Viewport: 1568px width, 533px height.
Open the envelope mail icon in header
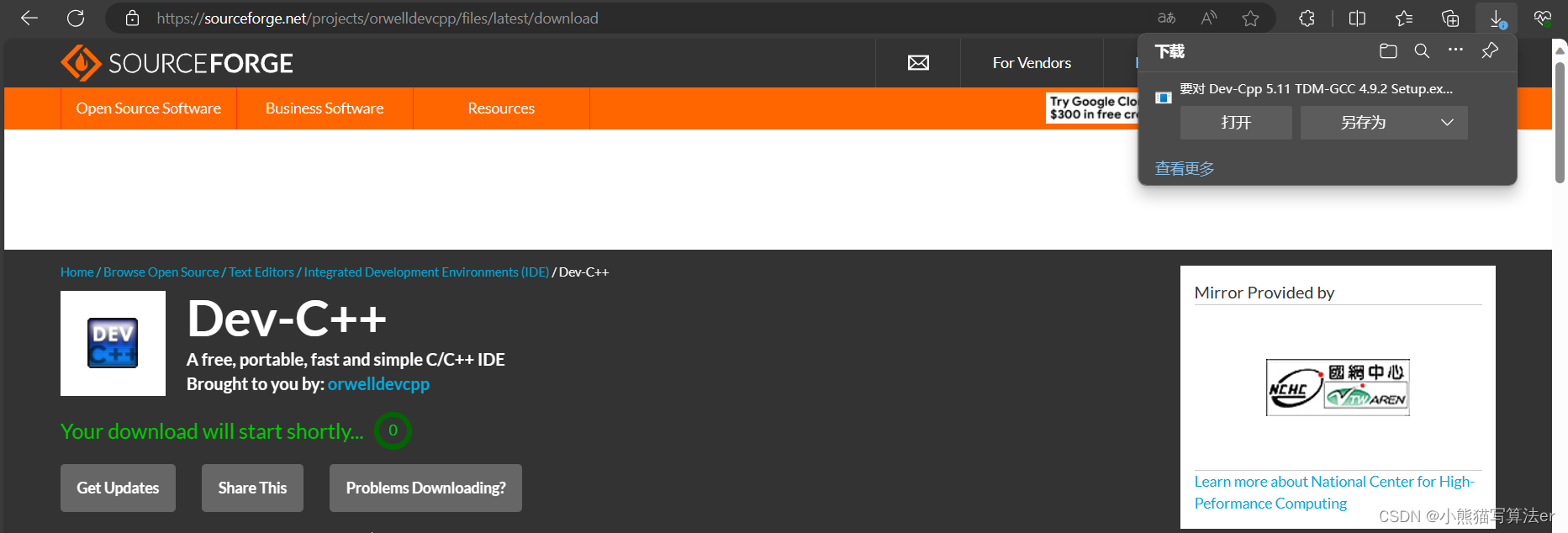click(x=918, y=63)
